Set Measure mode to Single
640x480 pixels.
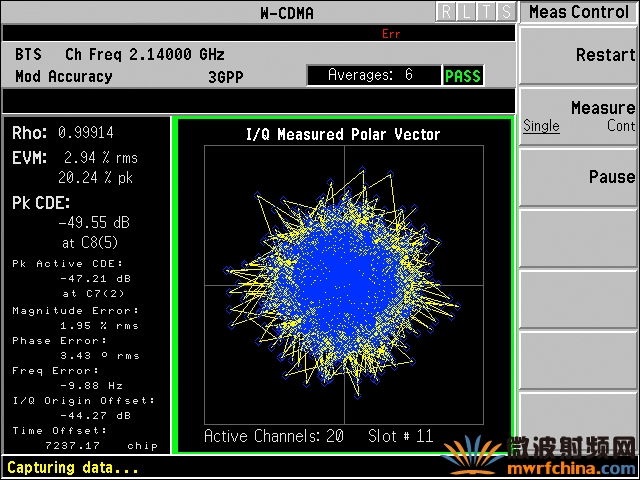541,126
